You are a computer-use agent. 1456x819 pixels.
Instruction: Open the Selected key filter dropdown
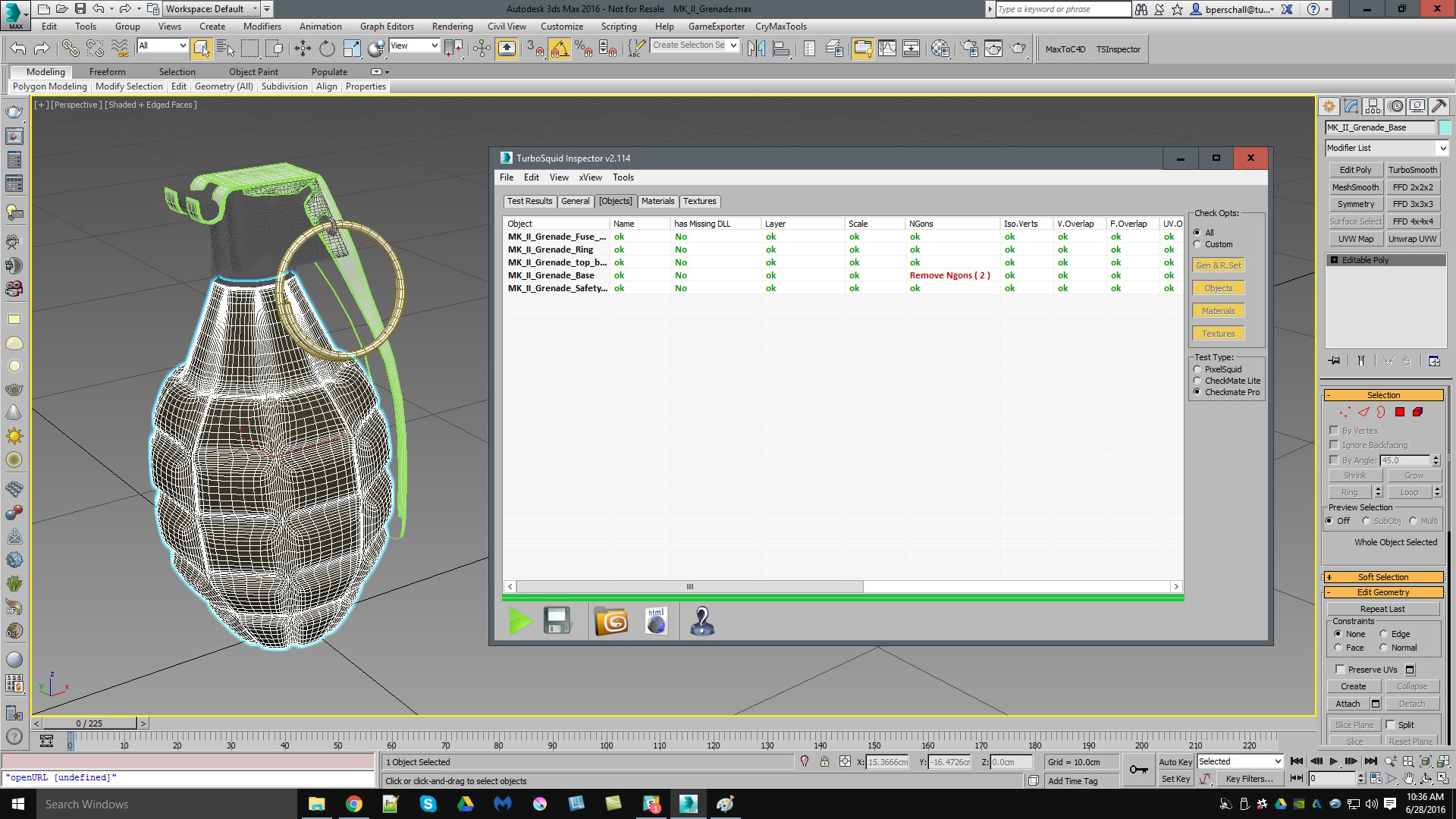tap(1239, 761)
